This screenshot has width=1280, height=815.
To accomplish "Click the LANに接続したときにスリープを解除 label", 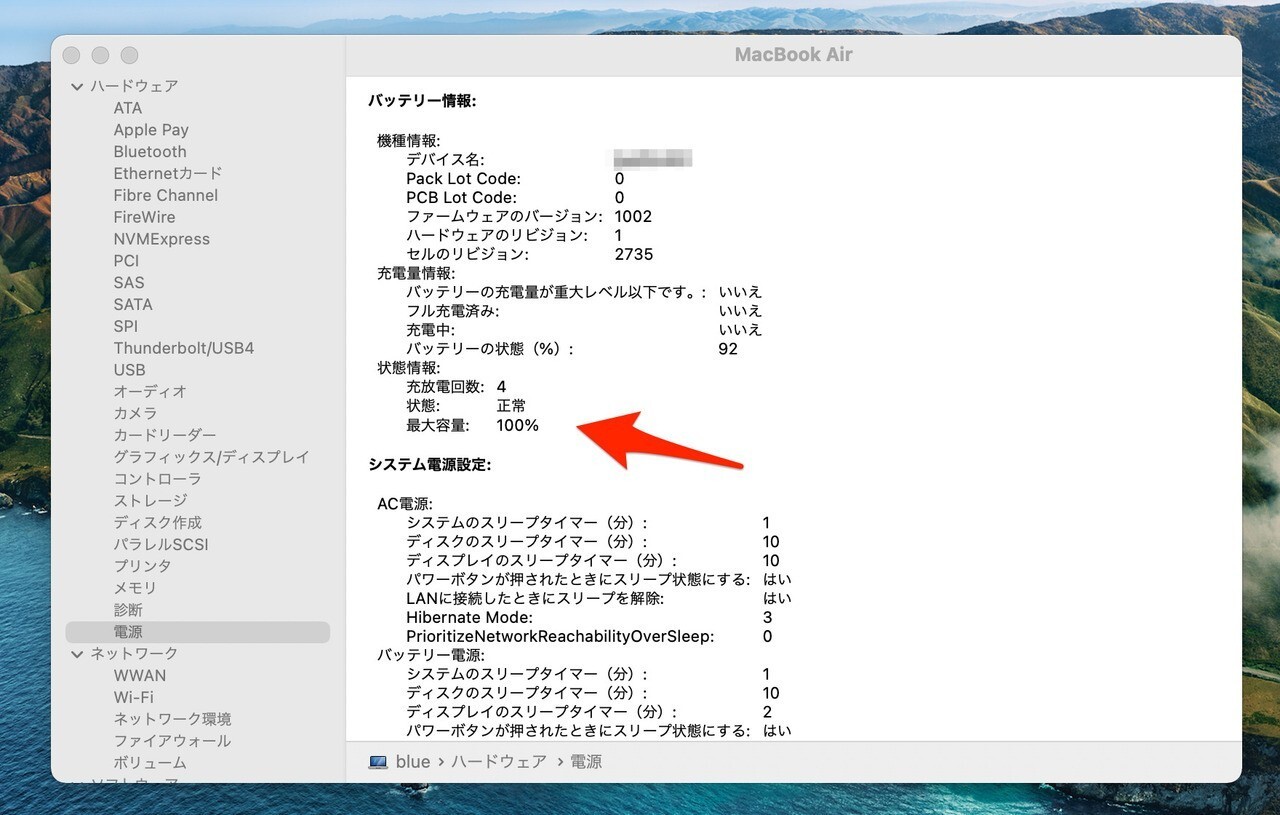I will pyautogui.click(x=535, y=599).
